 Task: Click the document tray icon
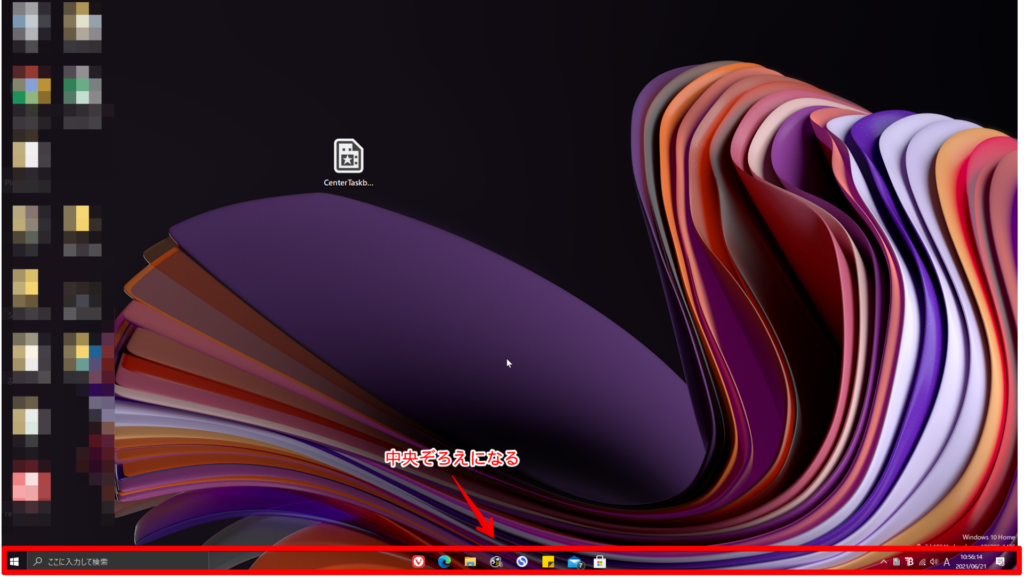coord(897,561)
